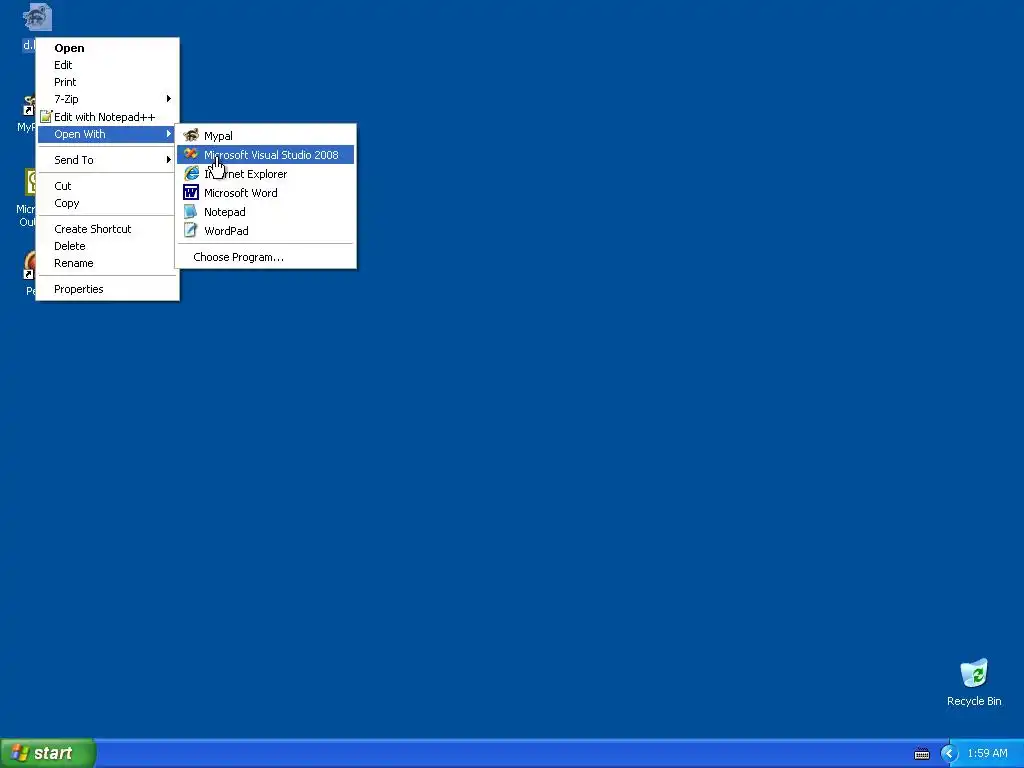This screenshot has height=768, width=1024.
Task: Click the Internet Explorer icon
Action: [x=191, y=173]
